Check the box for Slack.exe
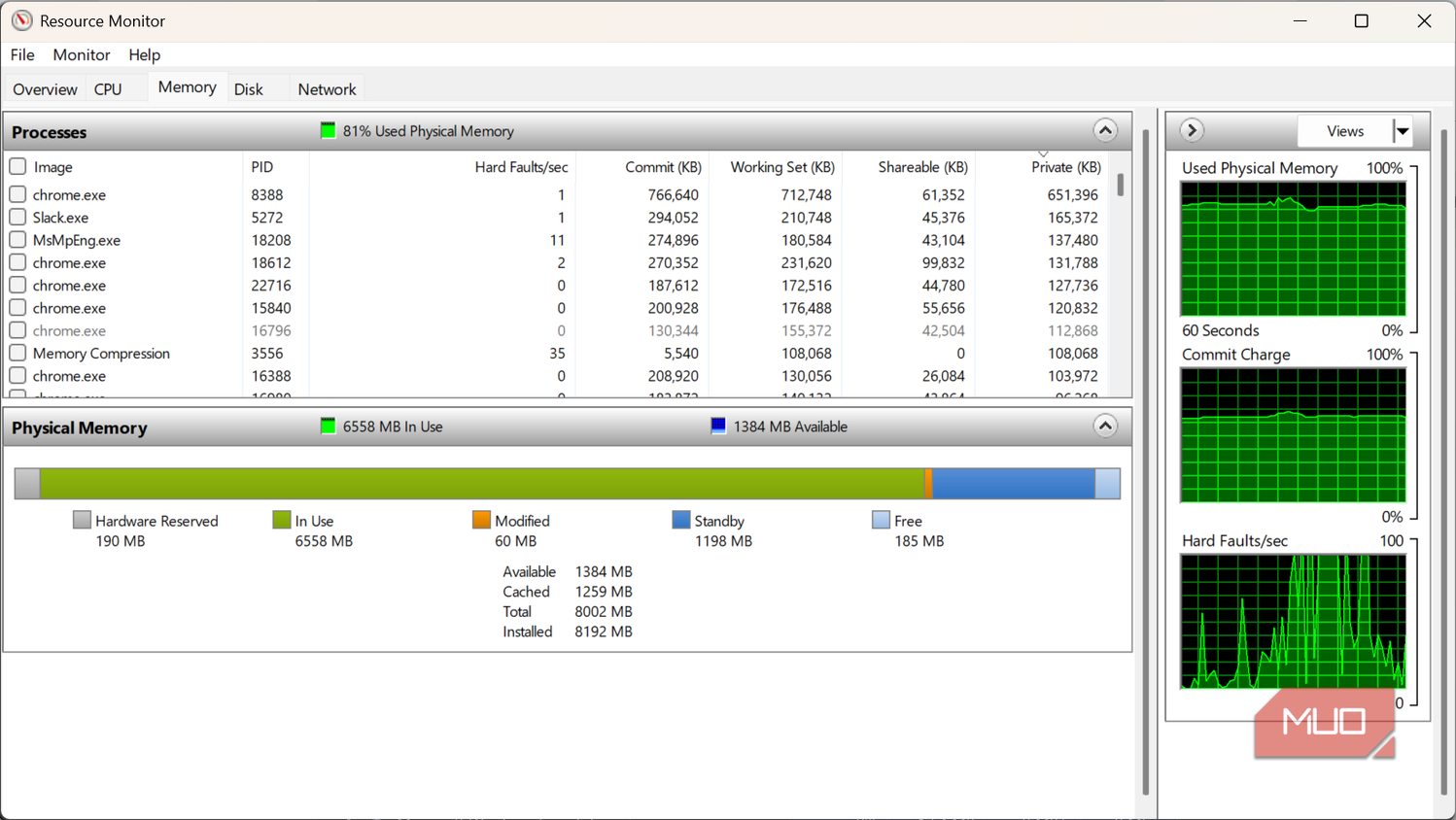 17,217
